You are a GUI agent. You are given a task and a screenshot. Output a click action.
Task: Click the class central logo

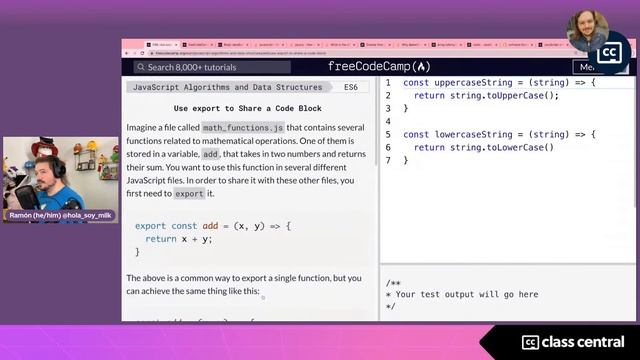click(573, 342)
